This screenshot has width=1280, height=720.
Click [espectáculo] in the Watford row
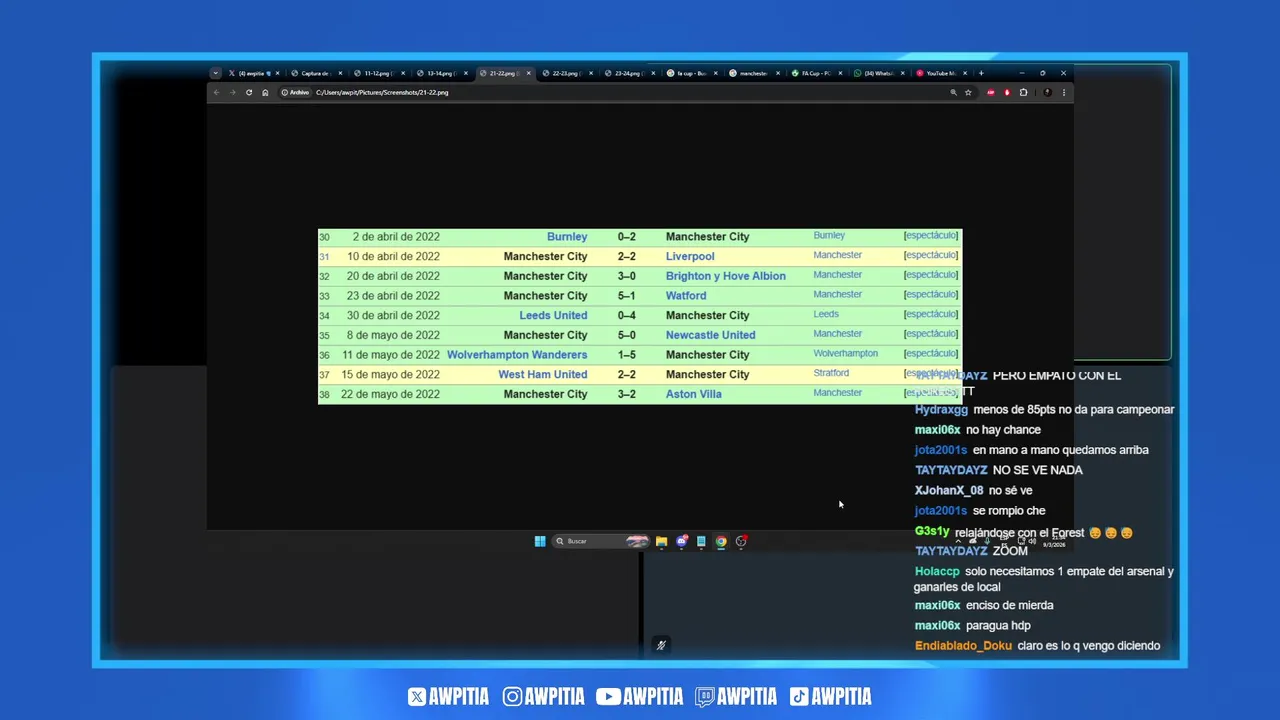931,295
